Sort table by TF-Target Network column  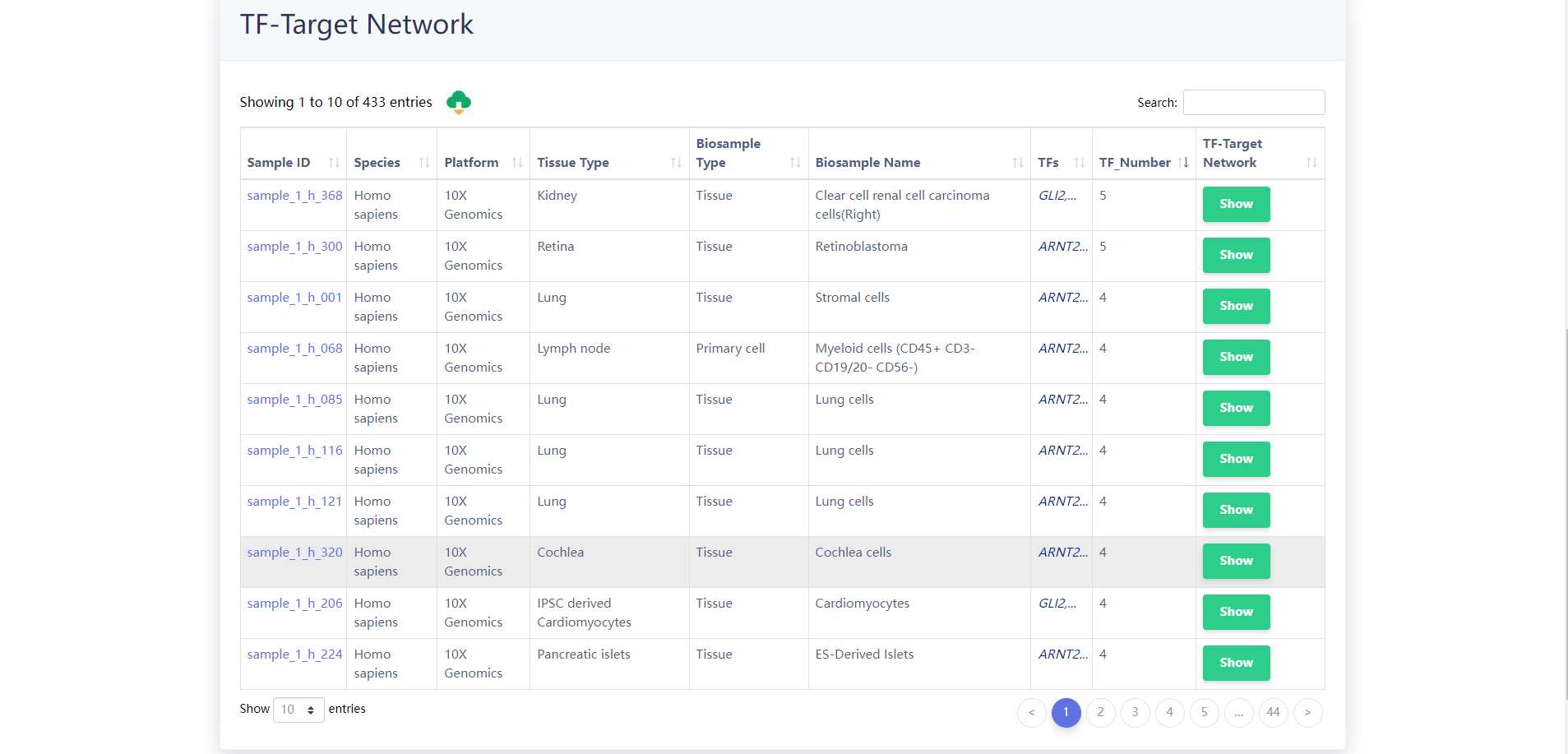[1260, 154]
